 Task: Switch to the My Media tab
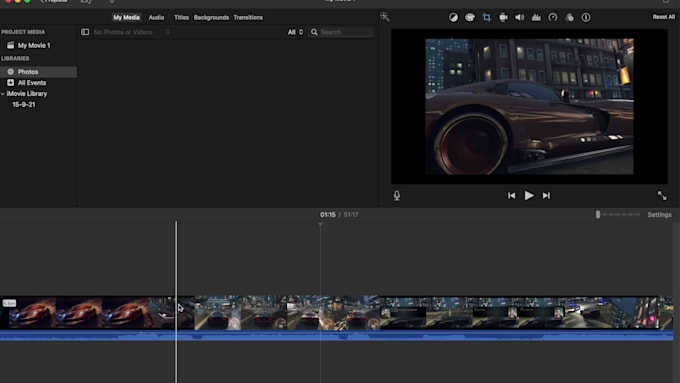pos(126,17)
